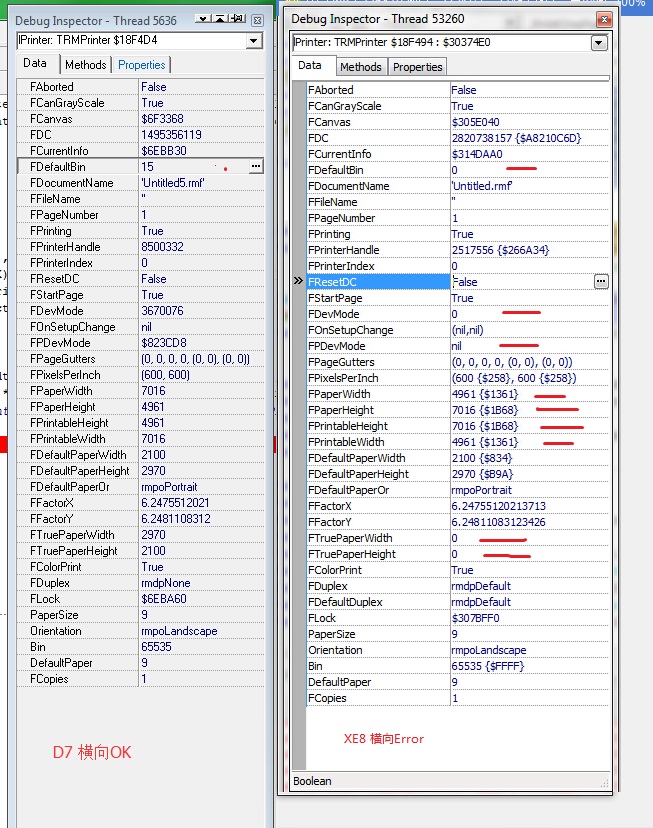Open the expression dropdown in Thread 5636 inspector
The width and height of the screenshot is (653, 828).
point(254,41)
